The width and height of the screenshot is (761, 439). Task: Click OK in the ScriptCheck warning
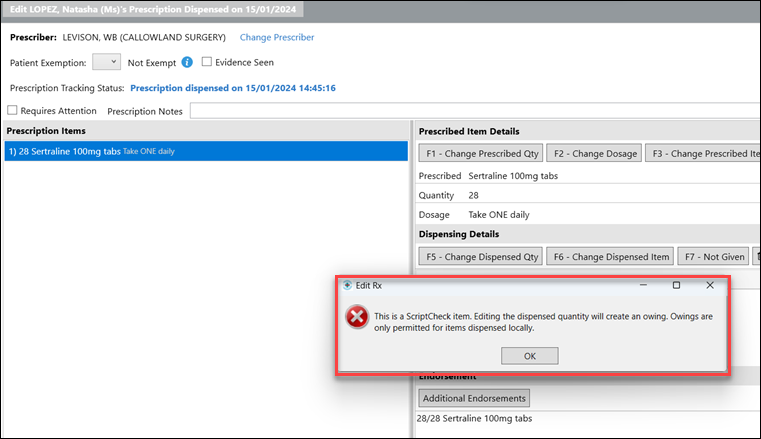(529, 356)
